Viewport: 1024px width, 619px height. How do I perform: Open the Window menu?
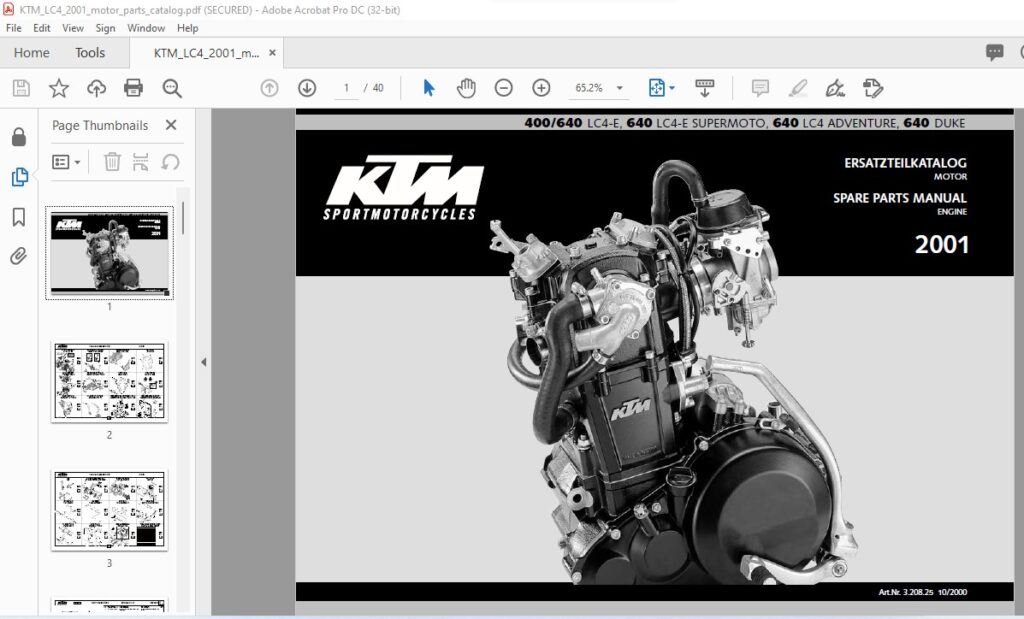pyautogui.click(x=146, y=28)
